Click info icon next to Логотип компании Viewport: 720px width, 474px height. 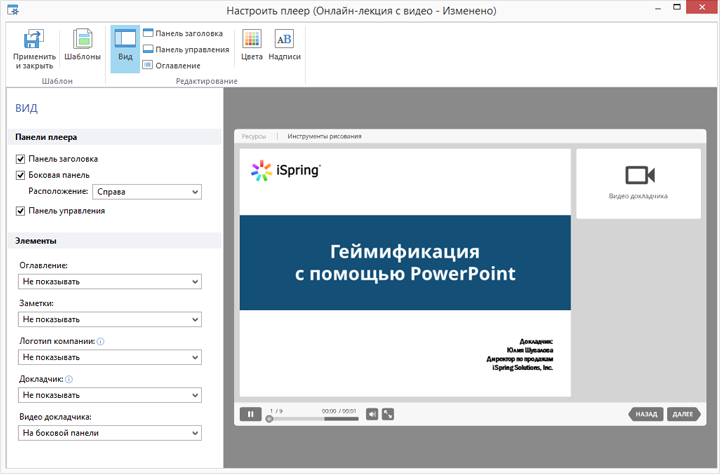pos(101,341)
